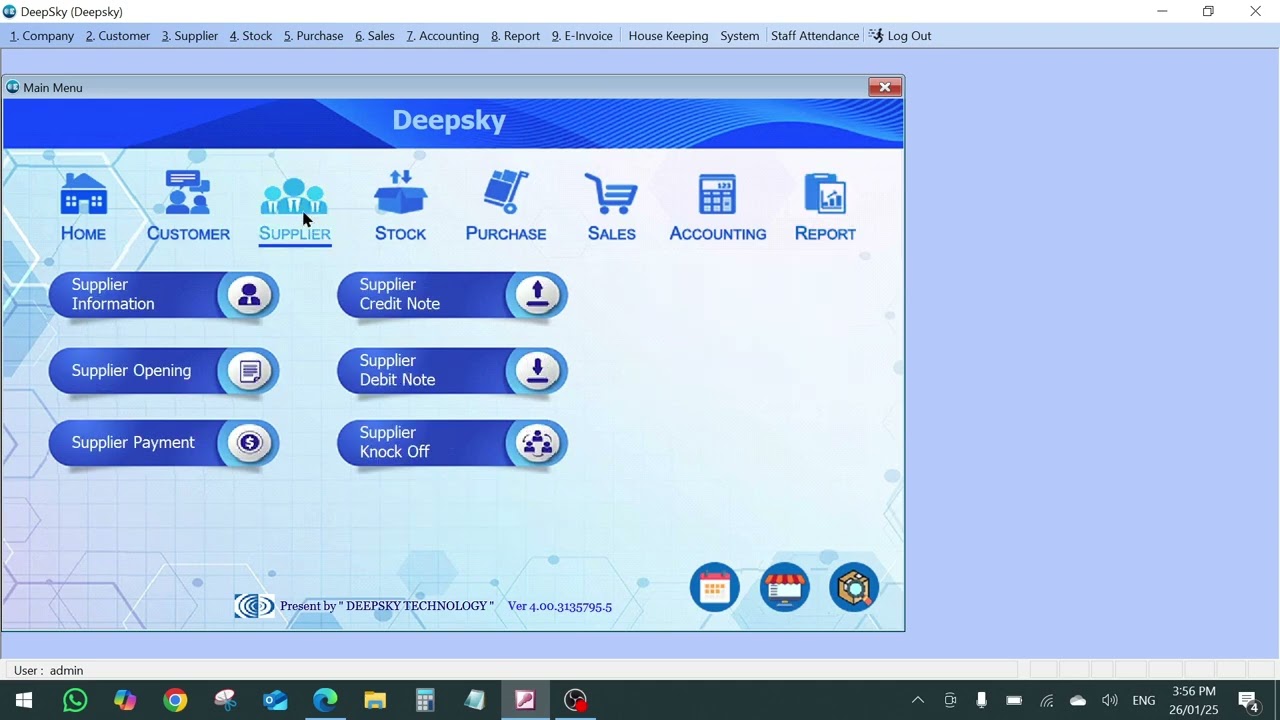Open the volume control
Image resolution: width=1280 pixels, height=720 pixels.
1110,700
